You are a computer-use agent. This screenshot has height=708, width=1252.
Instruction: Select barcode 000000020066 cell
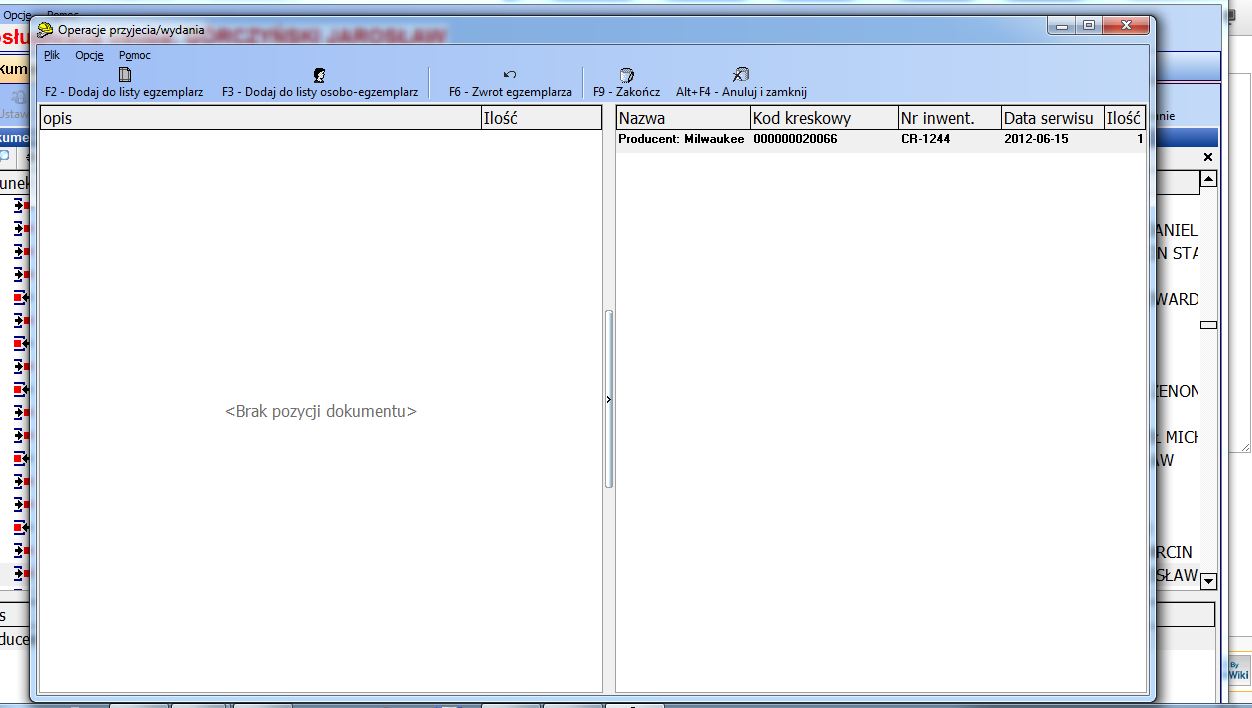point(824,140)
